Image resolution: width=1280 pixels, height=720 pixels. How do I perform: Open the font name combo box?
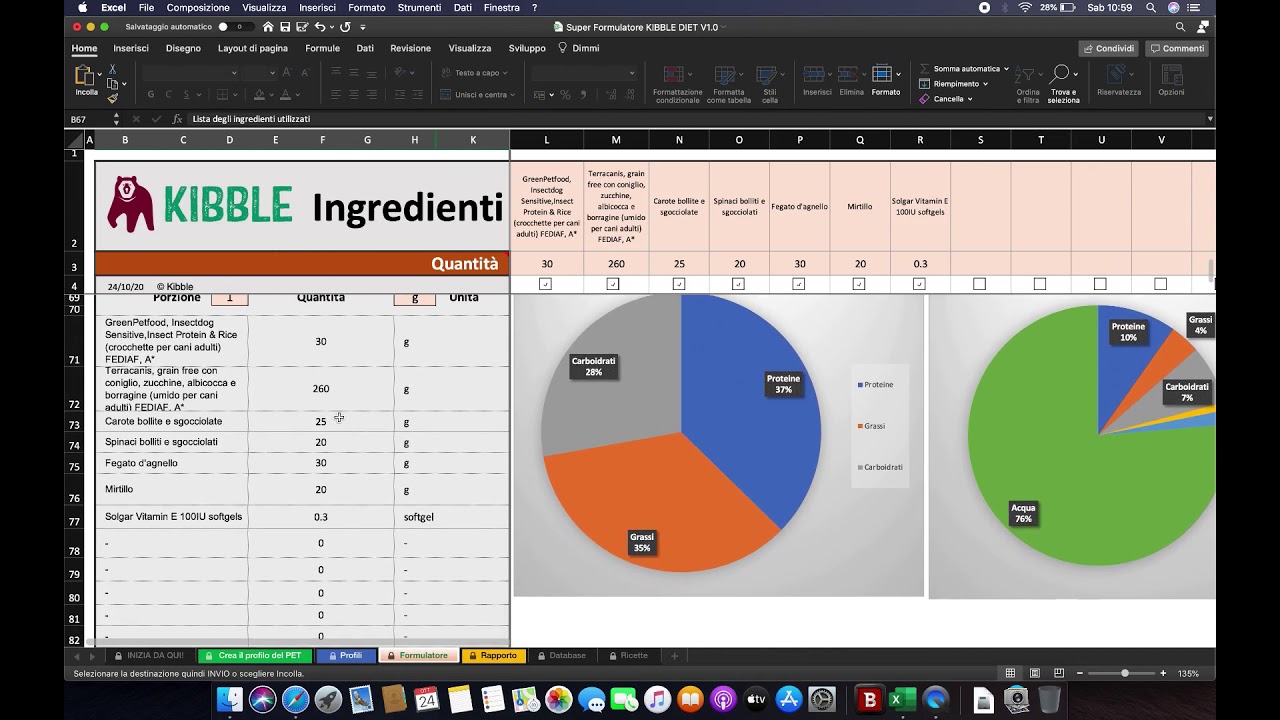(191, 73)
